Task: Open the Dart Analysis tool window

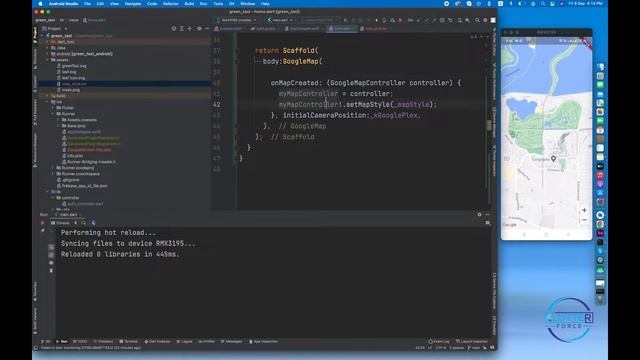Action: [157, 342]
